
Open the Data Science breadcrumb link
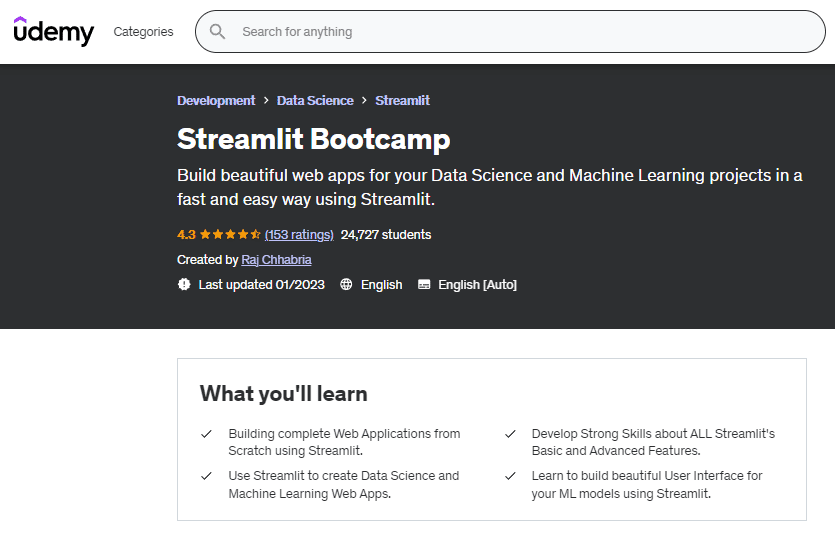[315, 101]
